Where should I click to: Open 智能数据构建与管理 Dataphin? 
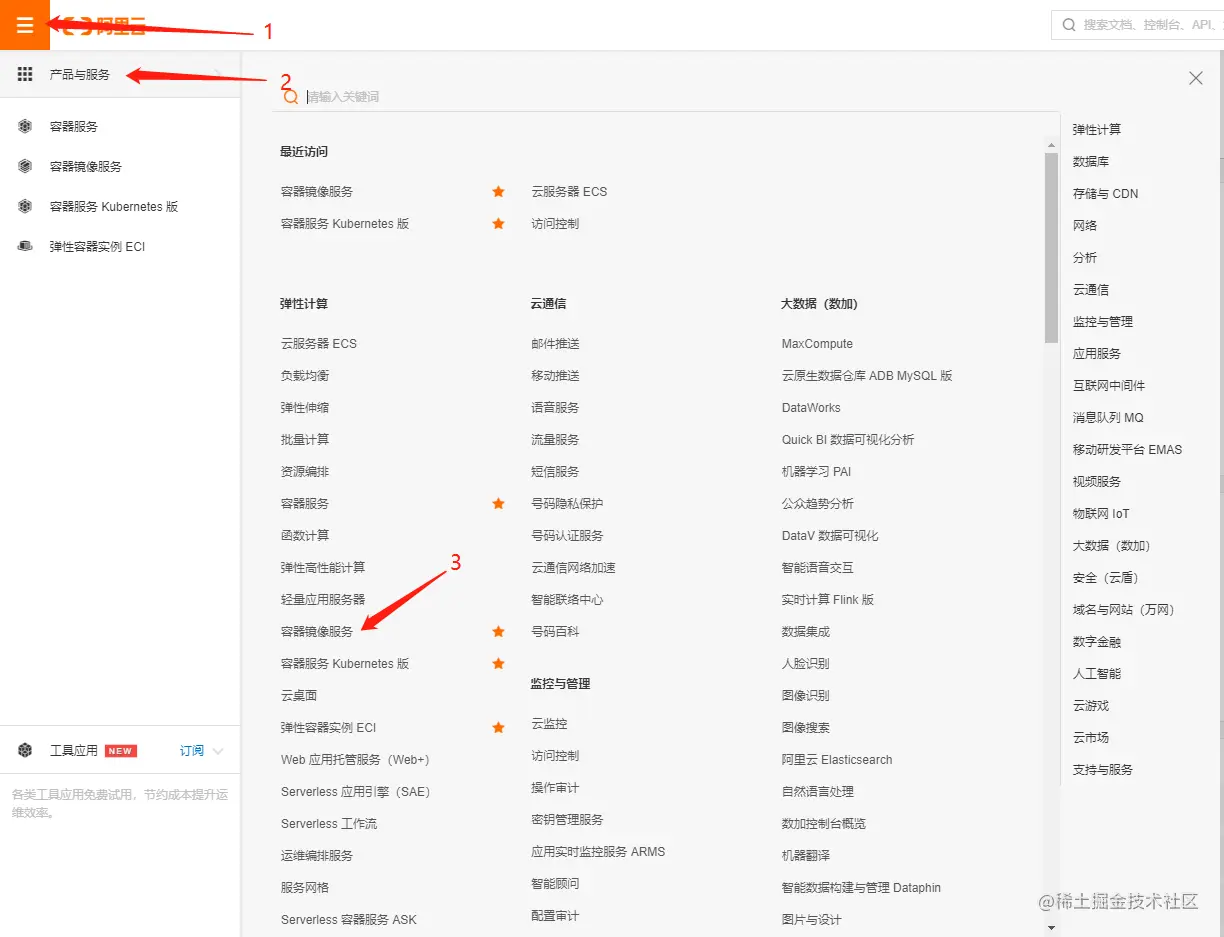click(x=861, y=887)
